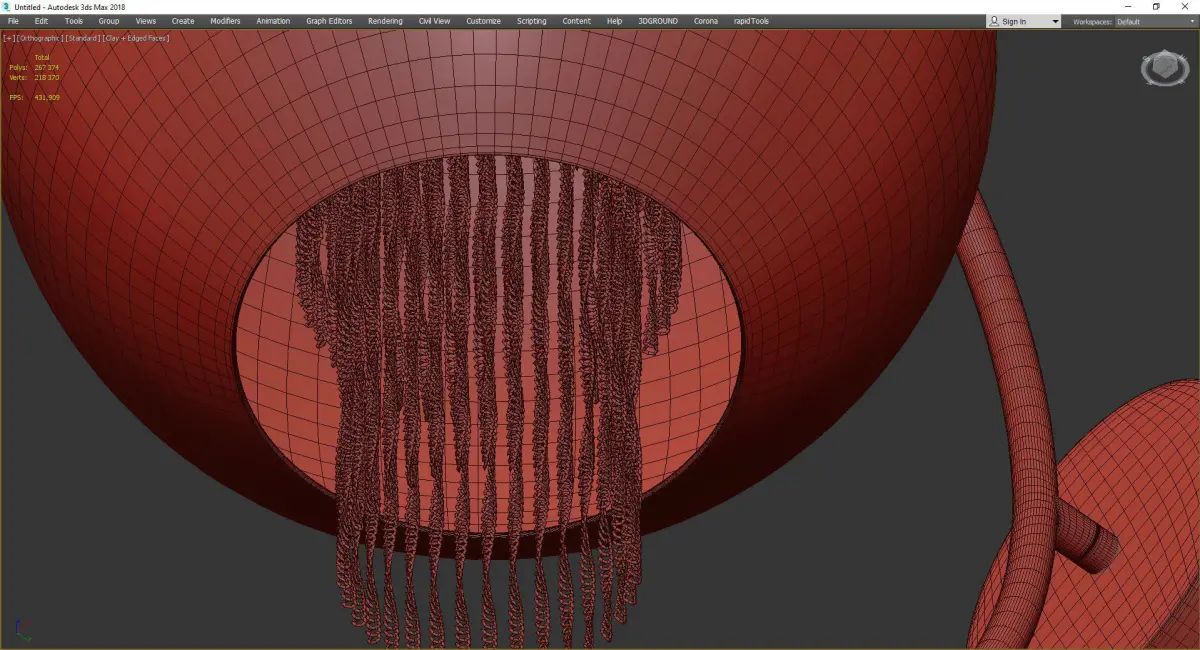The height and width of the screenshot is (650, 1200).
Task: Open the Orthographic viewport view menu
Action: pos(39,38)
